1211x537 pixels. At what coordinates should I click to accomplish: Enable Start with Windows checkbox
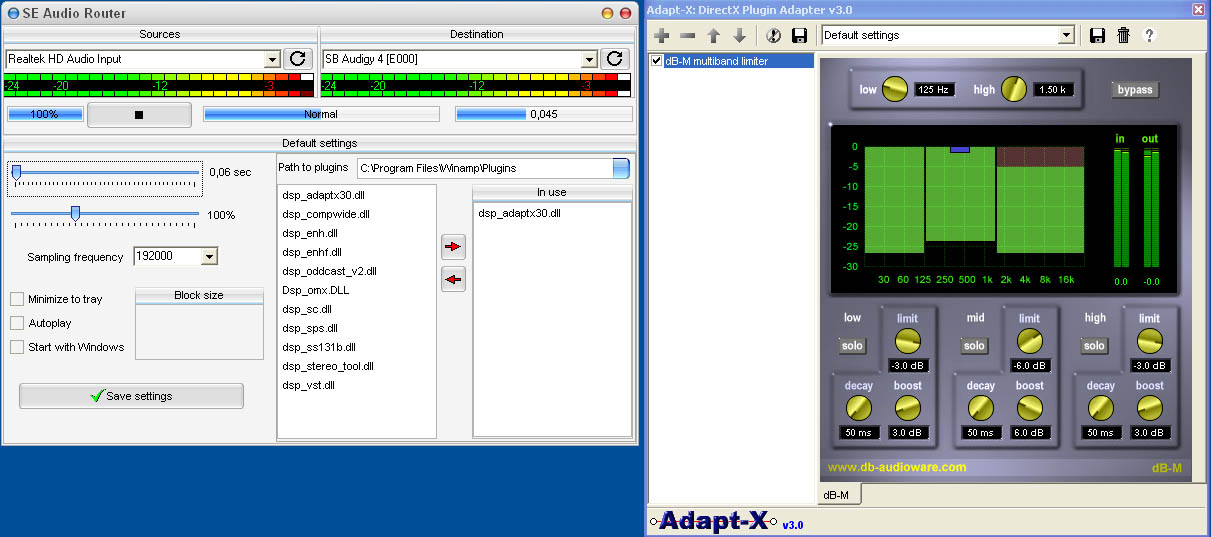point(17,347)
